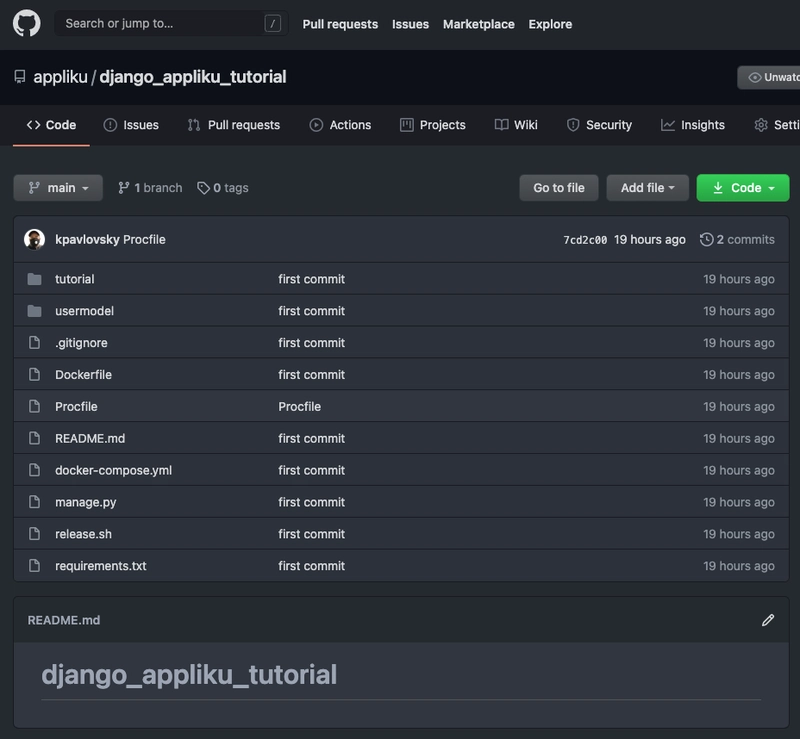Click the django_appliku_tutorial README heading
800x739 pixels.
(189, 675)
